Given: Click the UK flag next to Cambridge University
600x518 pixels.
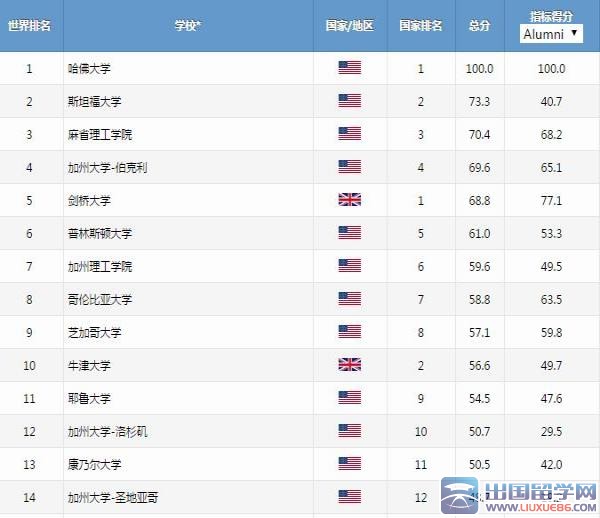Looking at the screenshot, I should coord(349,200).
